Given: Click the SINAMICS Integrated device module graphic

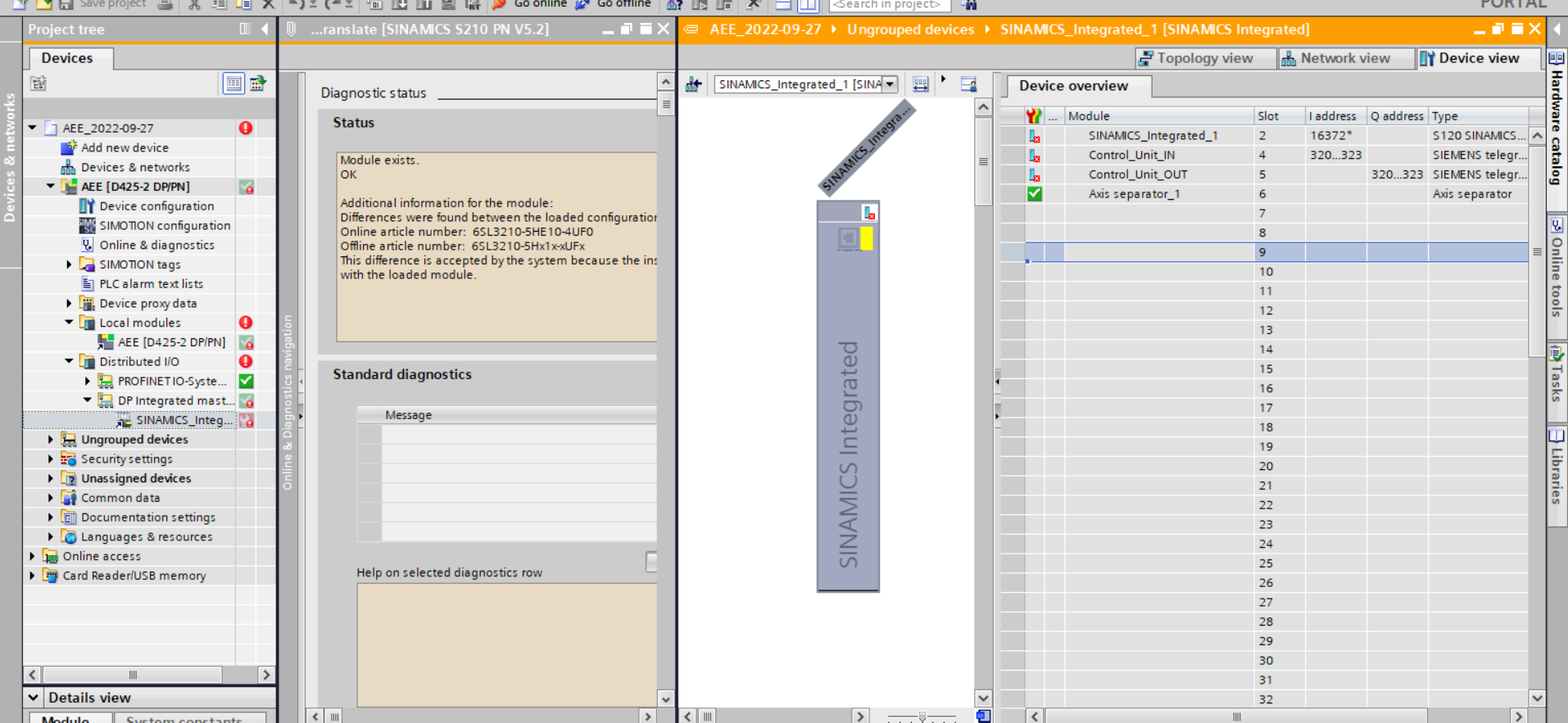Looking at the screenshot, I should [848, 395].
